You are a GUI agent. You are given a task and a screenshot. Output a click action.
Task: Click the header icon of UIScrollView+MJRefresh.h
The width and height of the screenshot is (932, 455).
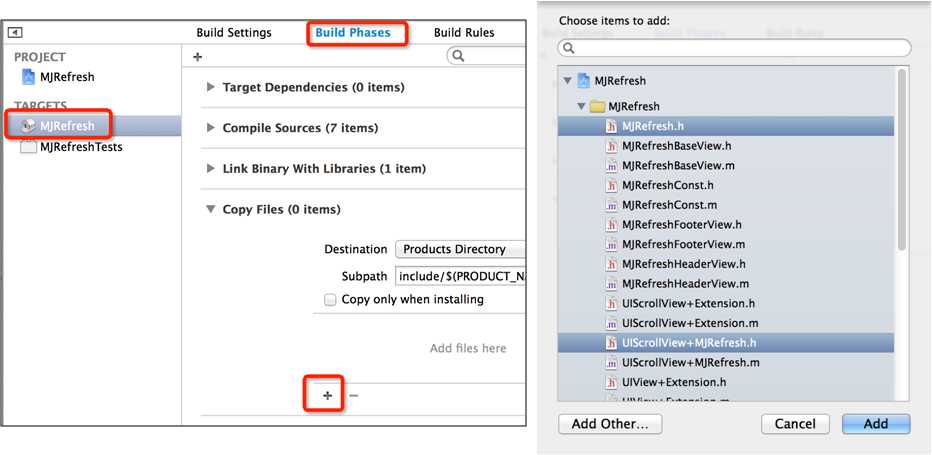tap(611, 343)
